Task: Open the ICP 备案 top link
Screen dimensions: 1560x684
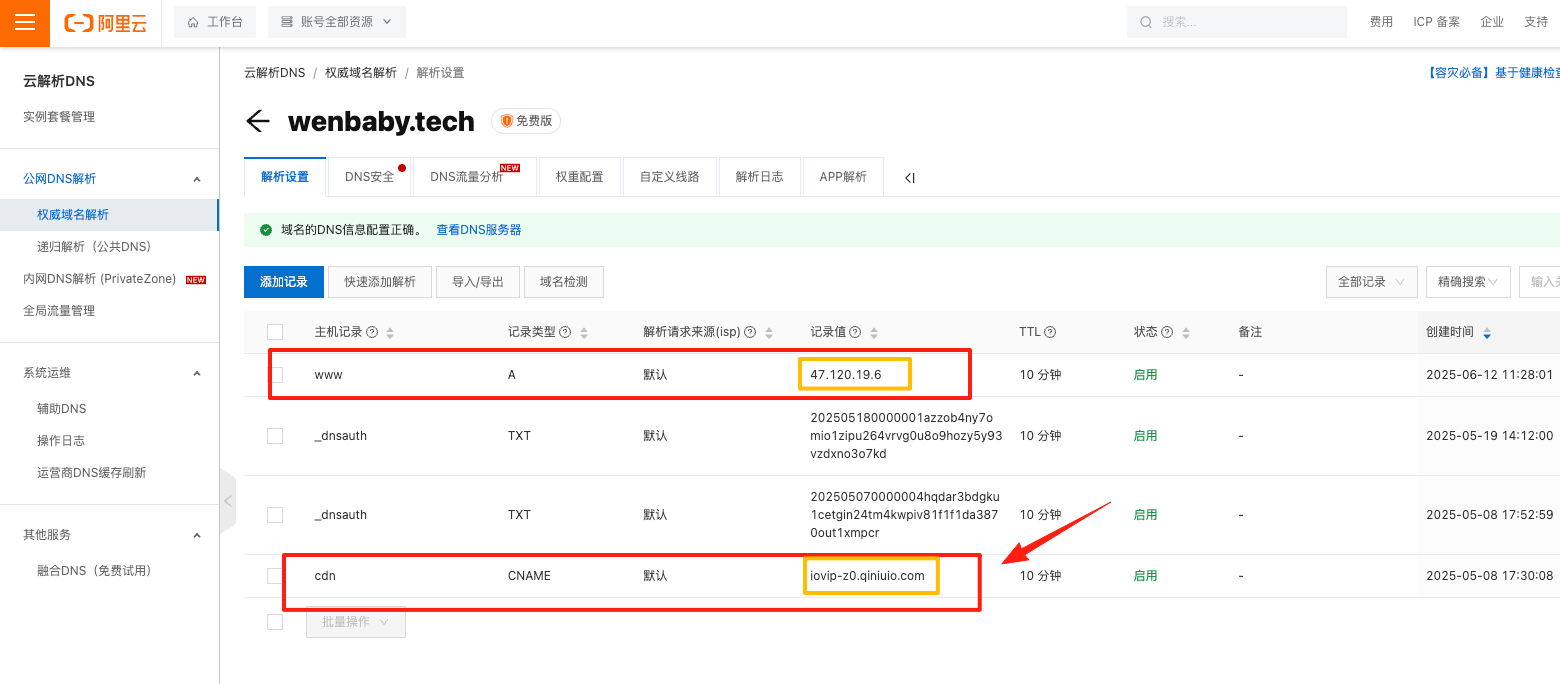Action: [x=1437, y=22]
